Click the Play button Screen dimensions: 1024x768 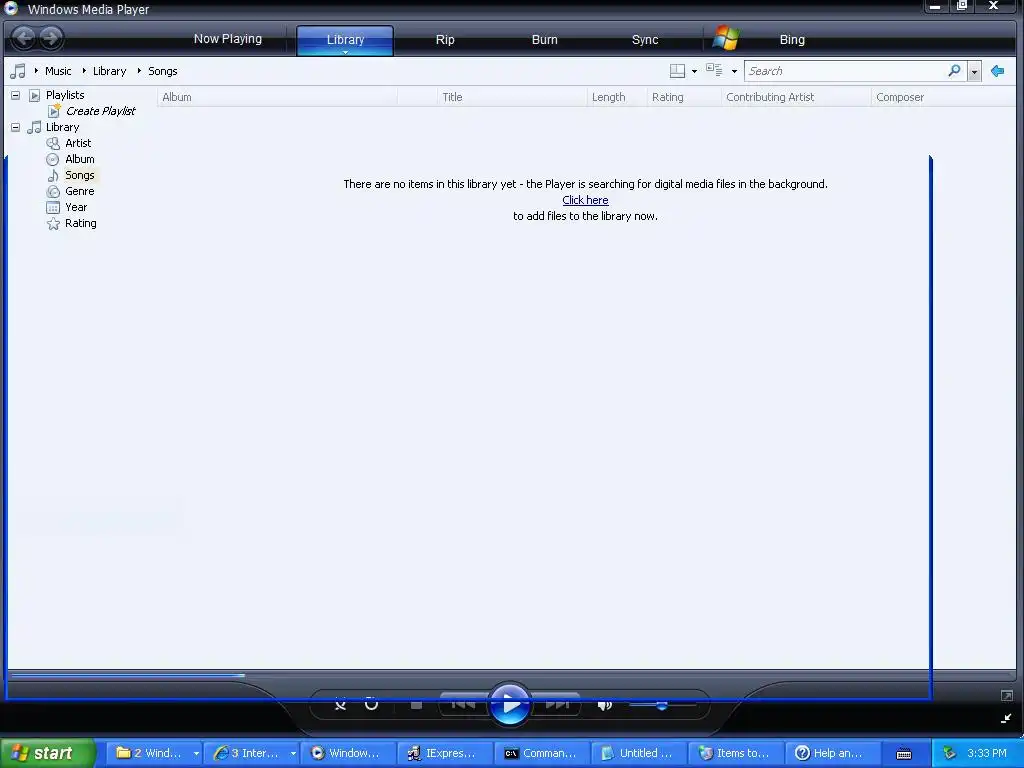[x=509, y=705]
